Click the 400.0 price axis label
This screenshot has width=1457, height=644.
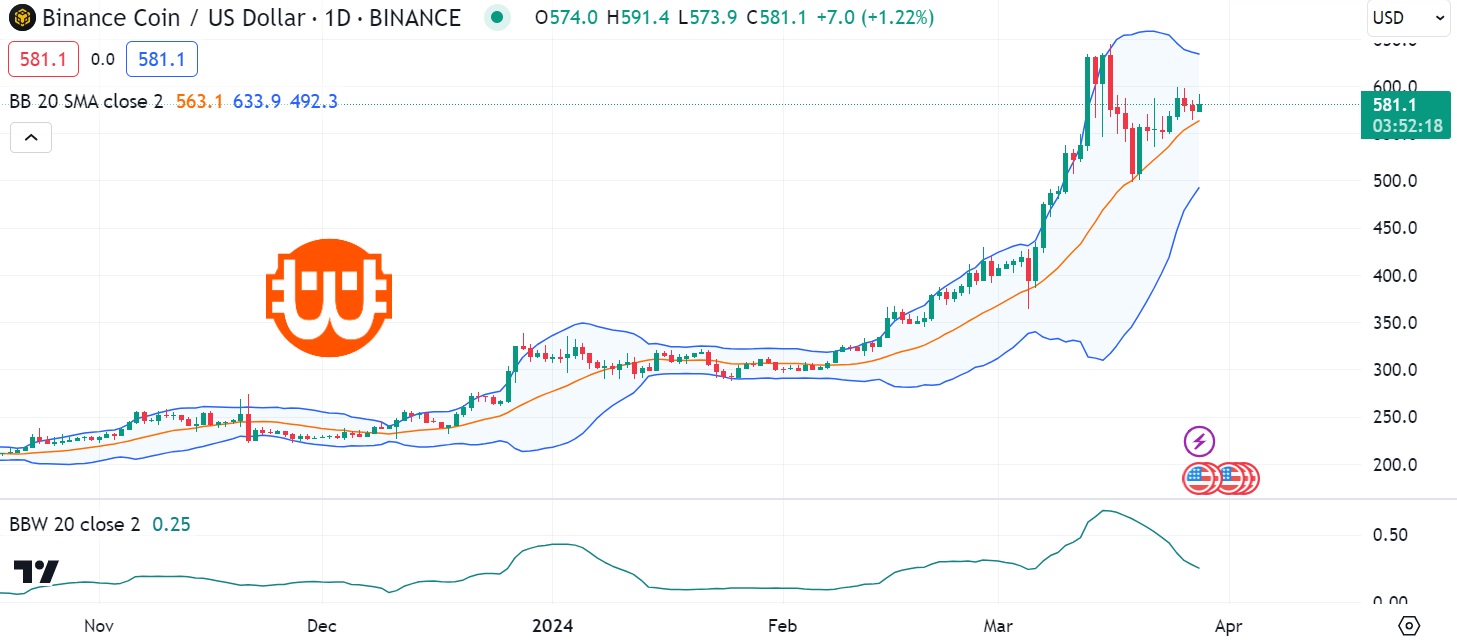pos(1393,276)
